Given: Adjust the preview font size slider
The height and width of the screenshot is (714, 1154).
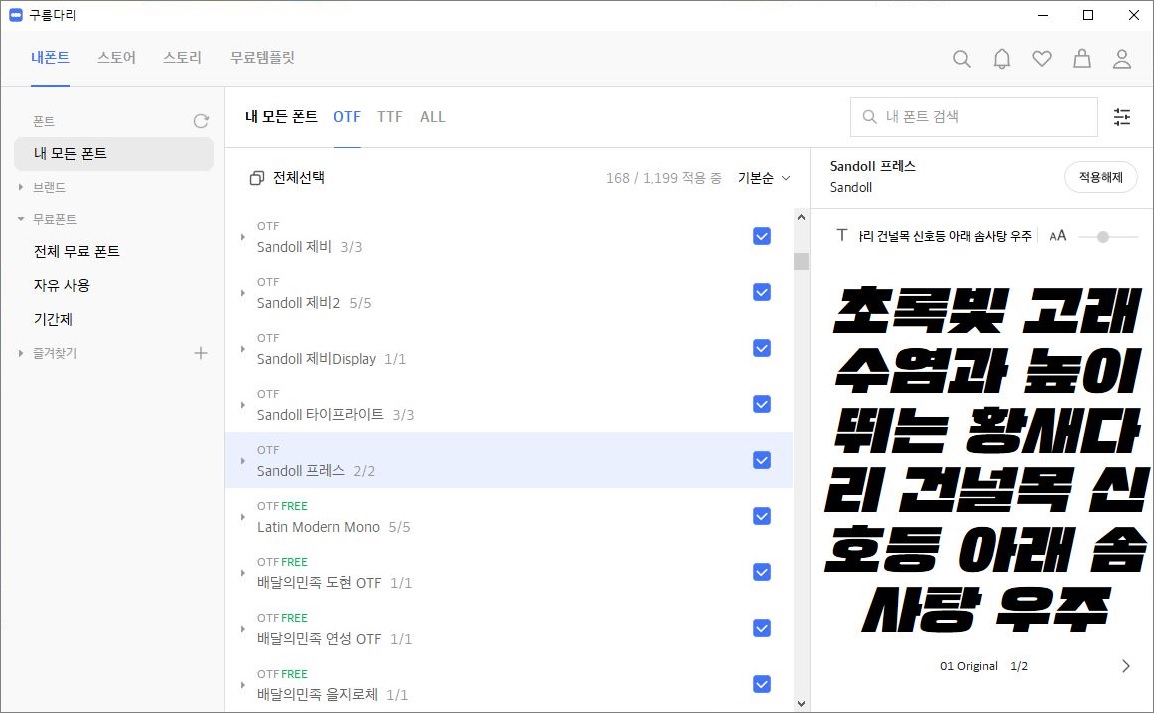Looking at the screenshot, I should 1102,237.
